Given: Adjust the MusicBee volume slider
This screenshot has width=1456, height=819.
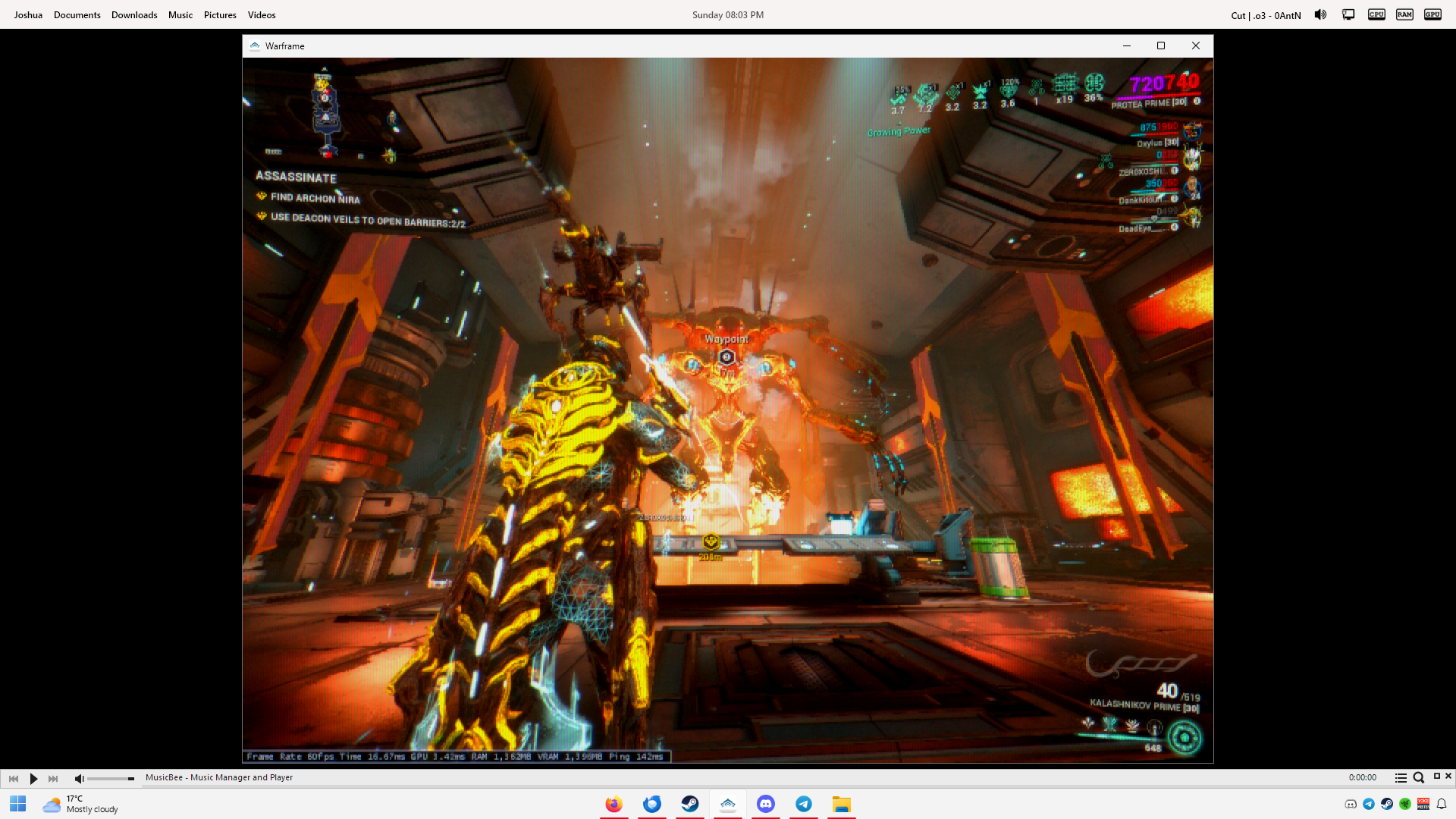Looking at the screenshot, I should (x=111, y=778).
